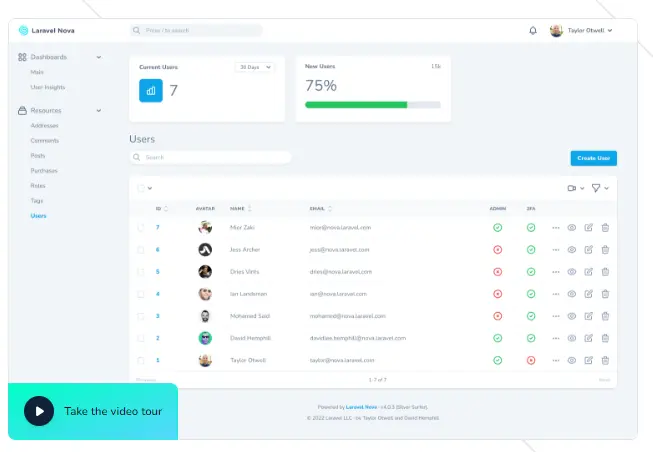This screenshot has height=452, width=653.
Task: Click the blue chart icon in Current Users
Action: click(150, 90)
